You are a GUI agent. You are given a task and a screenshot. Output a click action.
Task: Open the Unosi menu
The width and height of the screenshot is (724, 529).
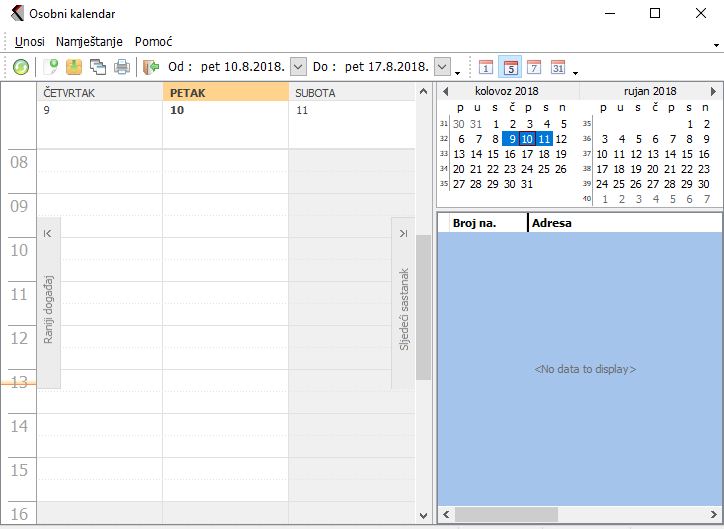click(30, 42)
